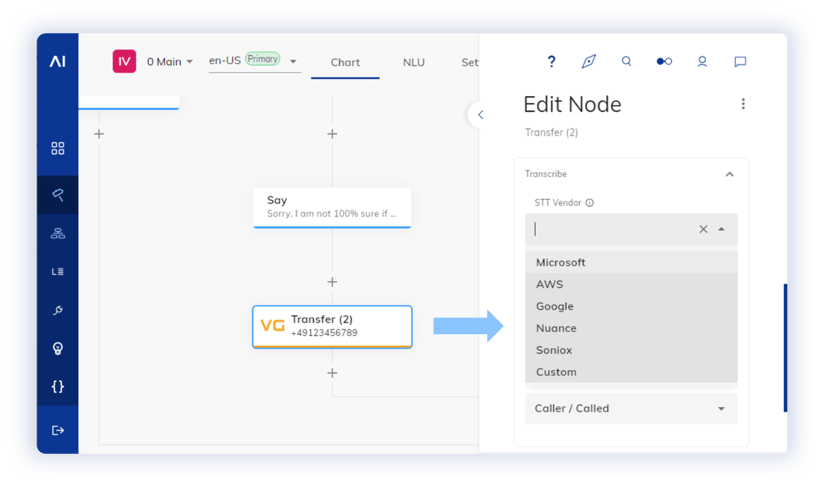The image size is (826, 487).
Task: Click the STT Vendor info icon
Action: (x=589, y=202)
